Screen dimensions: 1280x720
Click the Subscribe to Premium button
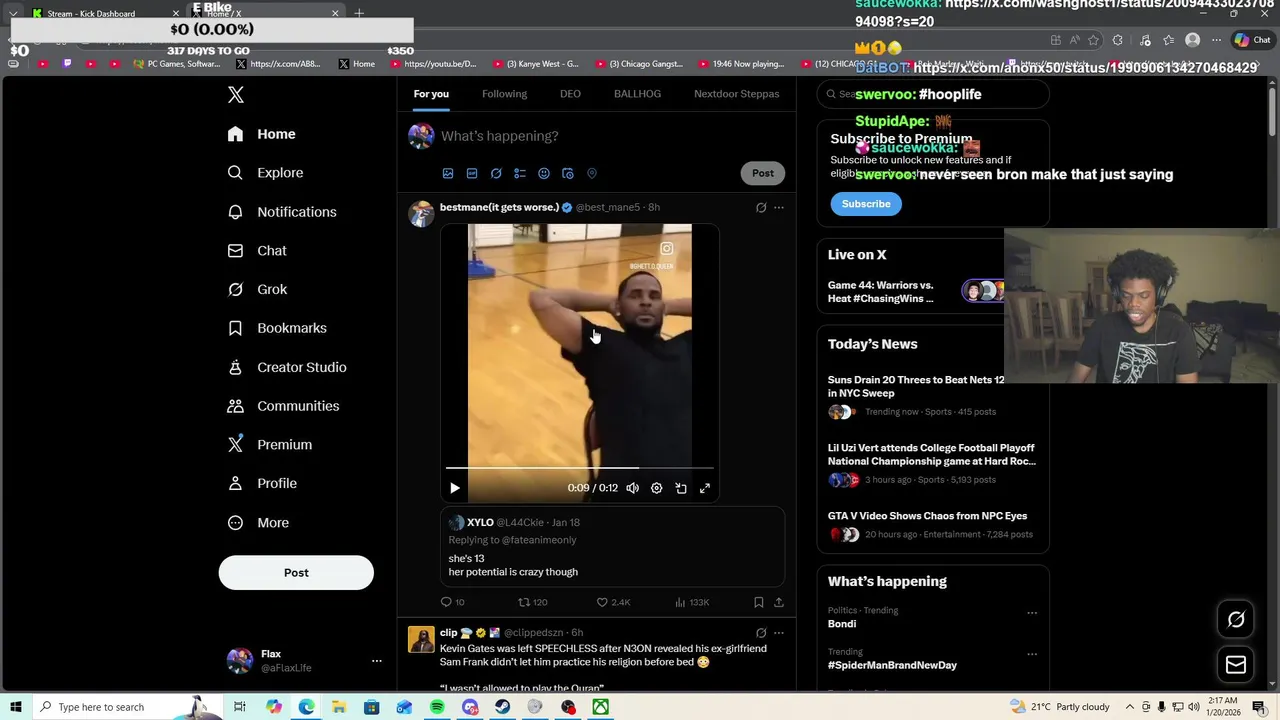[x=866, y=204]
